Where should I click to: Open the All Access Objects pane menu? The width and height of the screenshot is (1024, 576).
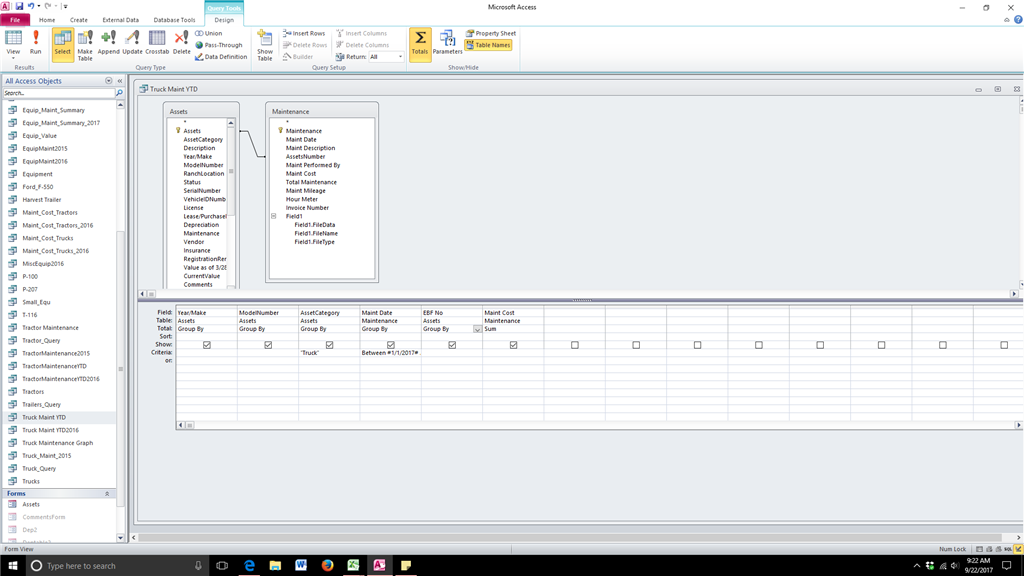108,81
